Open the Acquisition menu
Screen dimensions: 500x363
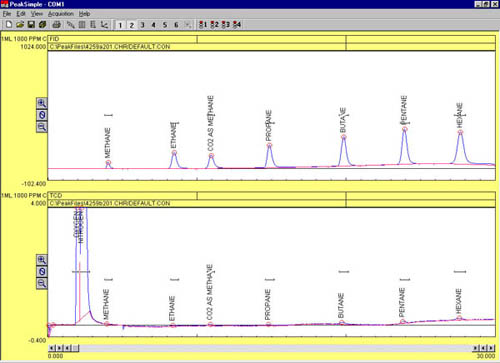61,14
